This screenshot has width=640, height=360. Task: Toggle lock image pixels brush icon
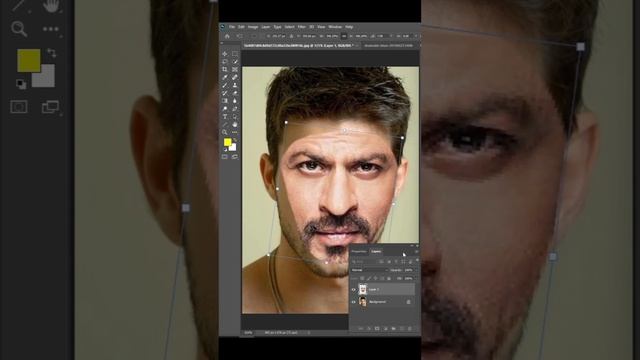coord(369,278)
